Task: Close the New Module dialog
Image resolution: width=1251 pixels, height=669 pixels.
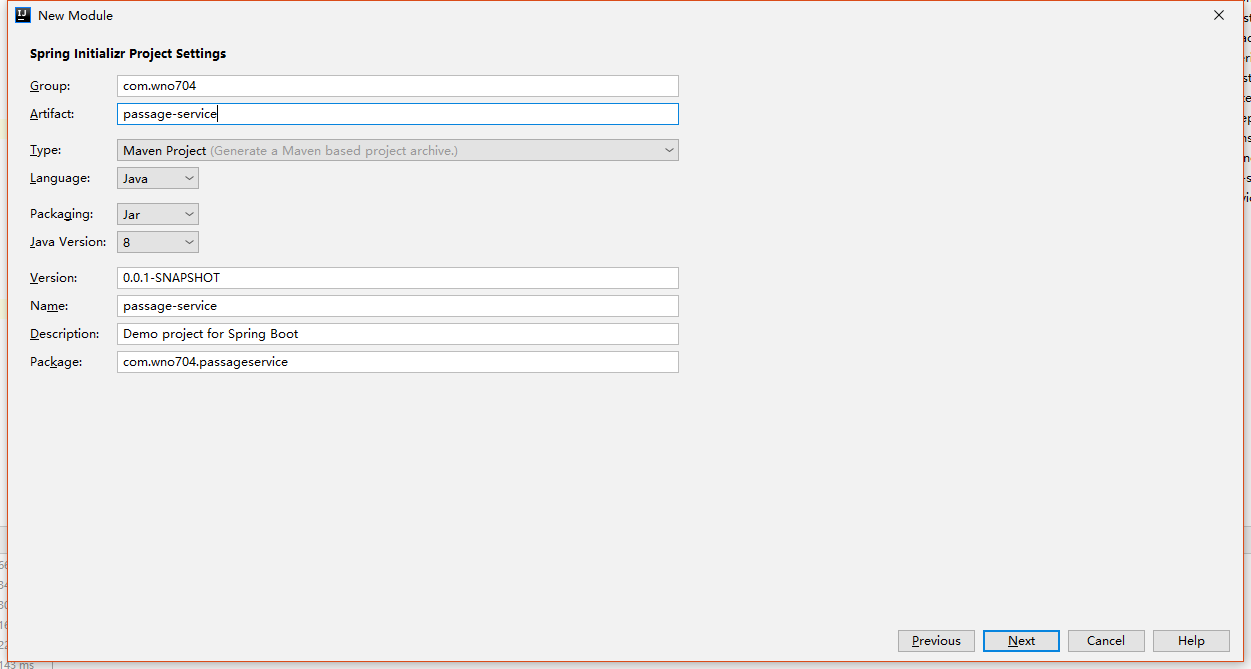Action: pyautogui.click(x=1219, y=15)
